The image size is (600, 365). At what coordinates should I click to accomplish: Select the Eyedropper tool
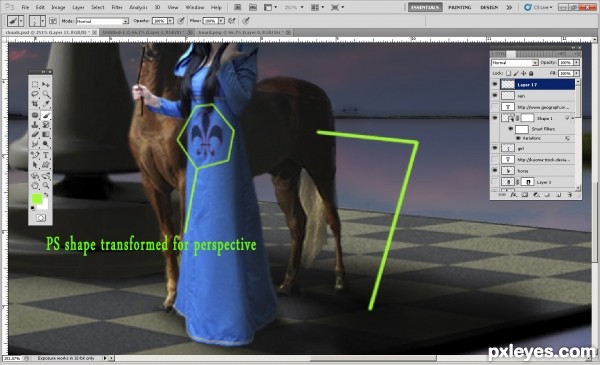coord(46,103)
